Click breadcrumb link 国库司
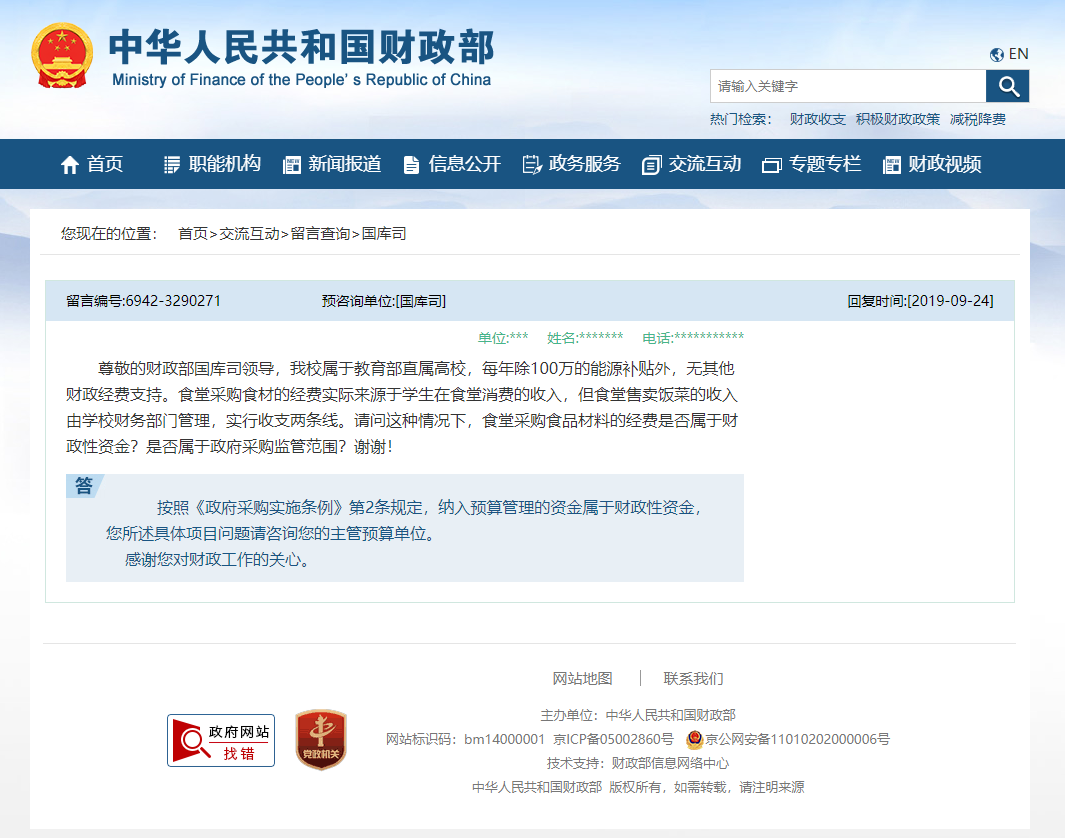 pos(384,234)
